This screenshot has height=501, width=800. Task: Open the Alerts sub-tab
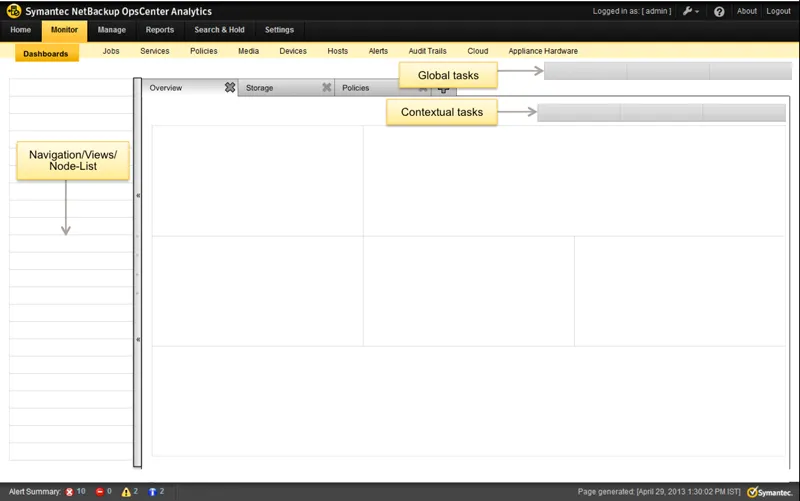[x=378, y=51]
